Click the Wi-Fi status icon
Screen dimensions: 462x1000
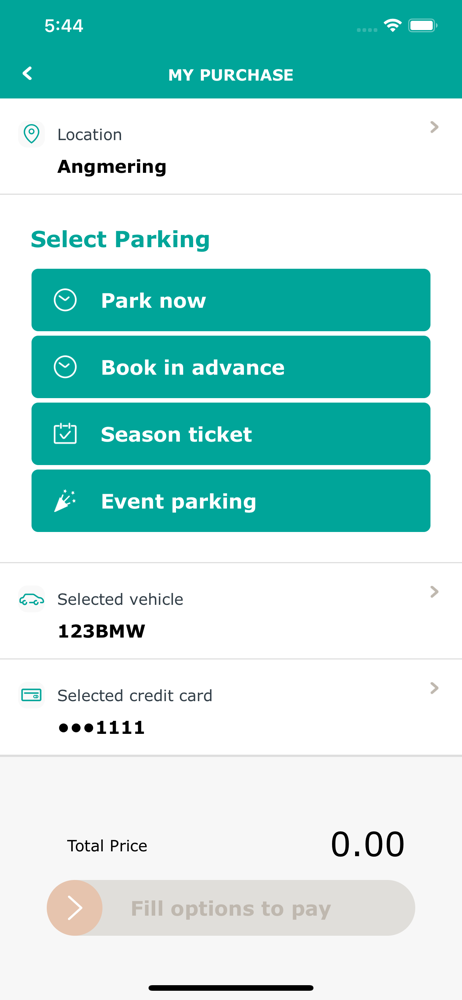pos(392,26)
